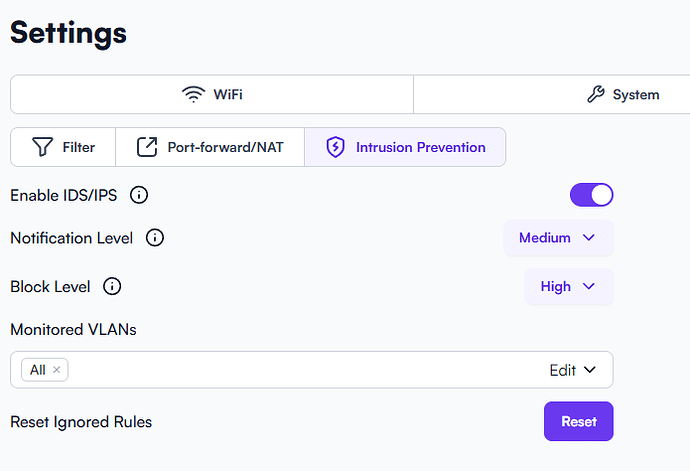Click the System wrench icon
This screenshot has width=690, height=471.
[596, 94]
